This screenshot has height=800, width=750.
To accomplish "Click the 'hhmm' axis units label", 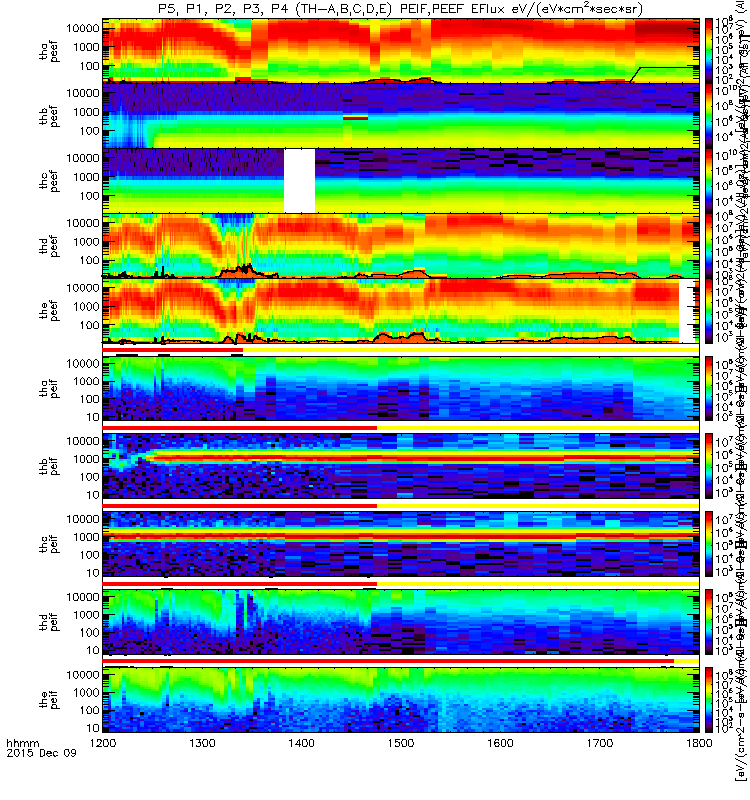I will [22, 743].
